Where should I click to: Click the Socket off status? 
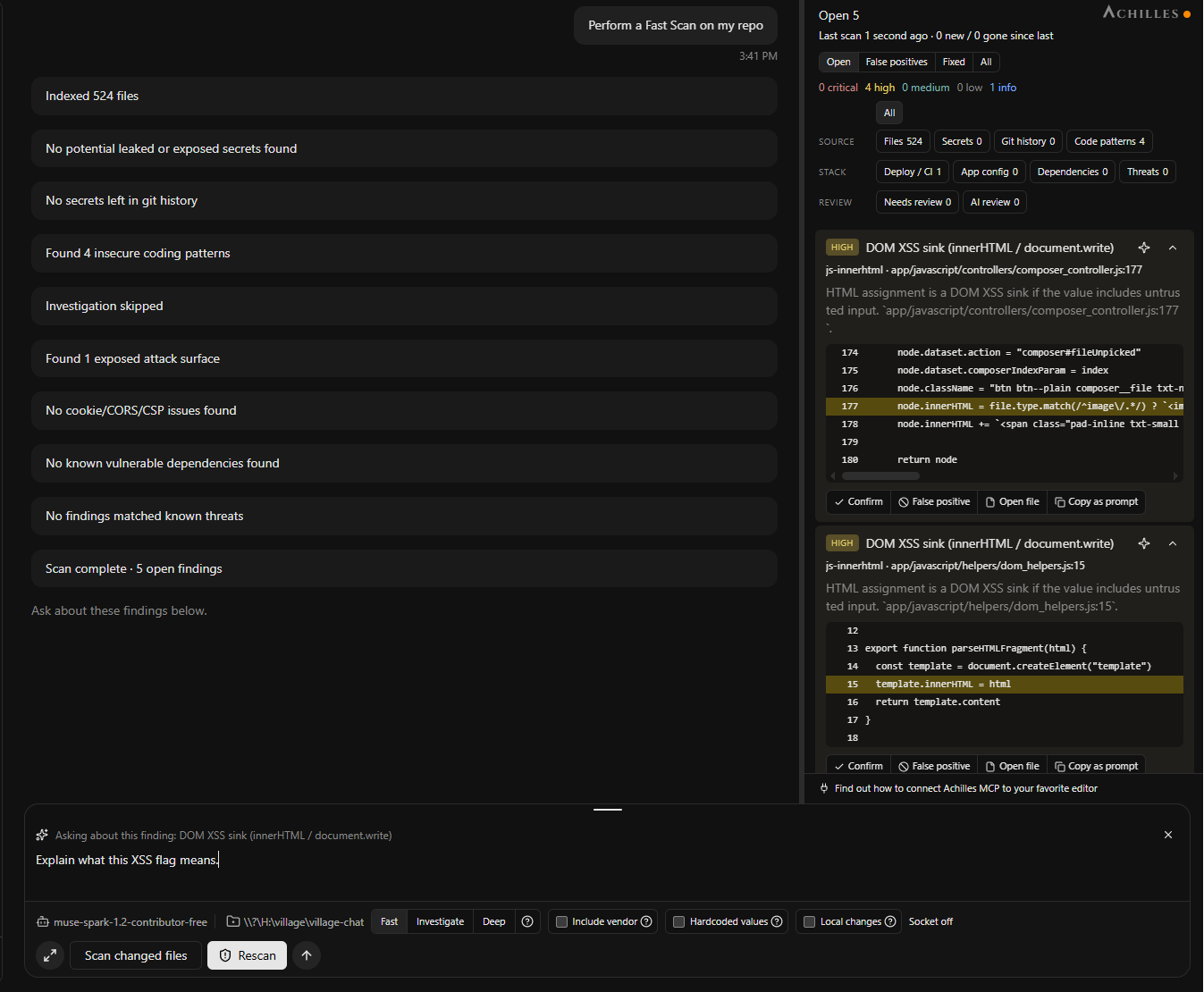point(930,921)
